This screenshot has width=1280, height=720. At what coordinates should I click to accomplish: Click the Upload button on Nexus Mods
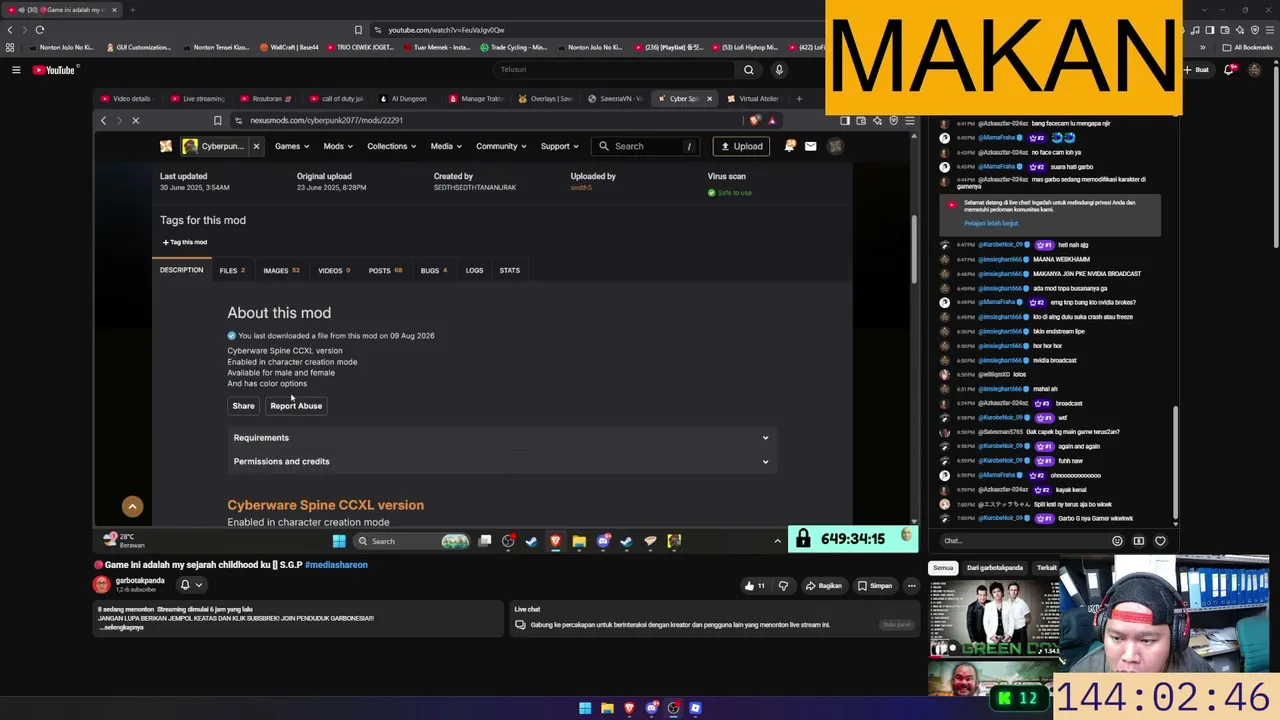point(743,146)
